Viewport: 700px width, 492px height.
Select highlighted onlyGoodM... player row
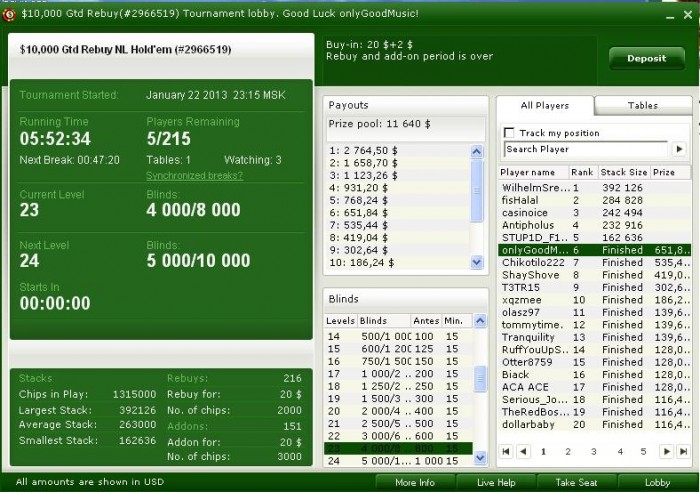(x=594, y=250)
